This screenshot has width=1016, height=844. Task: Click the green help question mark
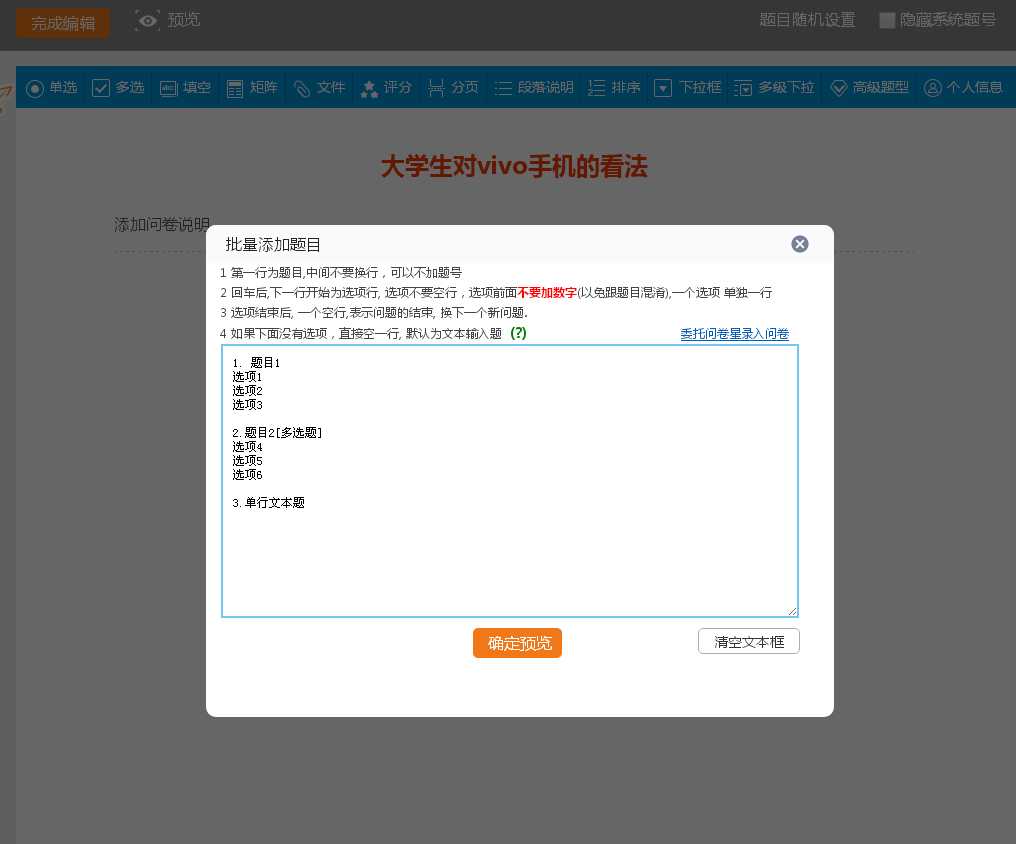[x=518, y=333]
